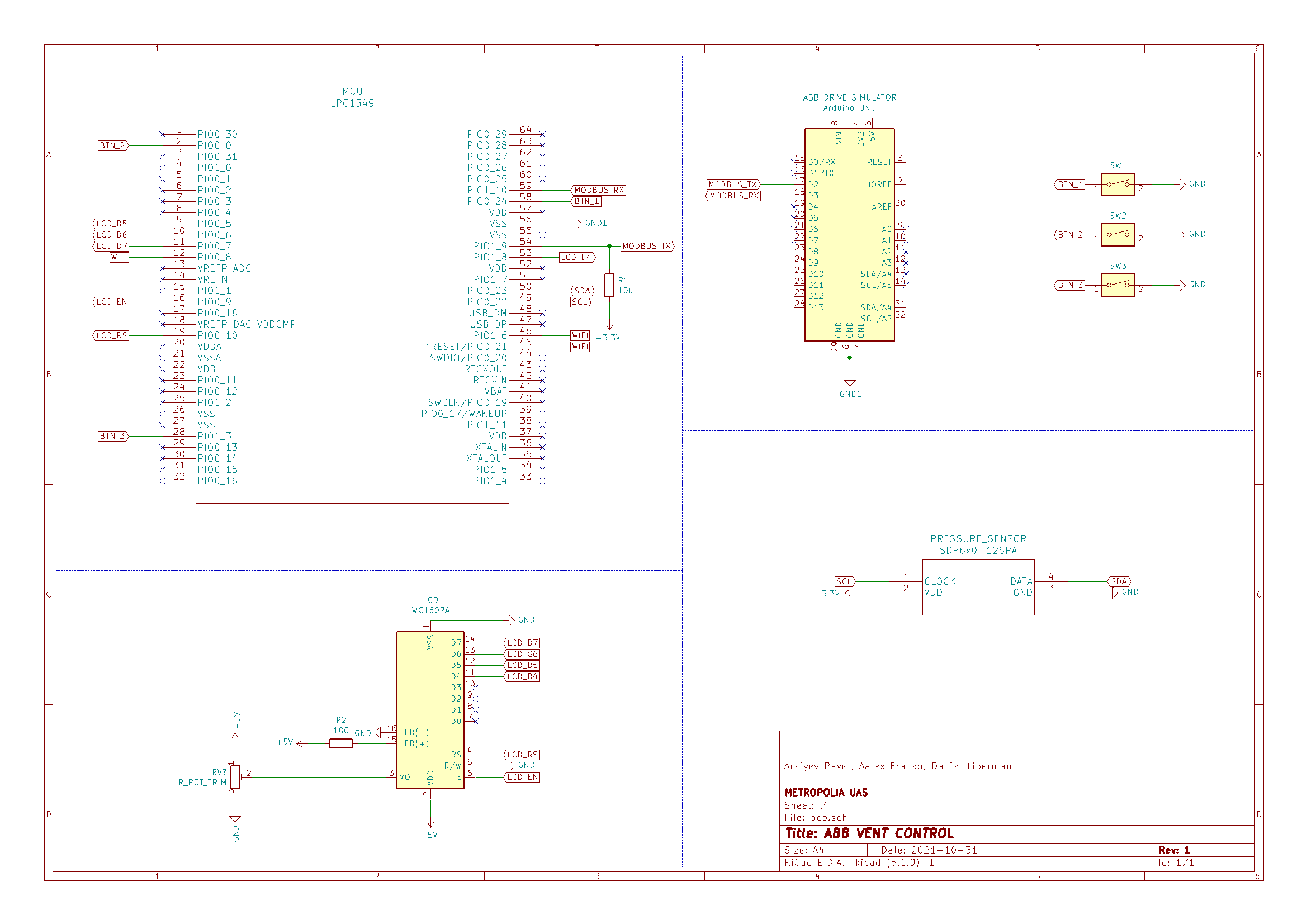Viewport: 1307px width, 924px height.
Task: Click no-connect mark at PIO0_30 pin 1
Action: tap(162, 134)
